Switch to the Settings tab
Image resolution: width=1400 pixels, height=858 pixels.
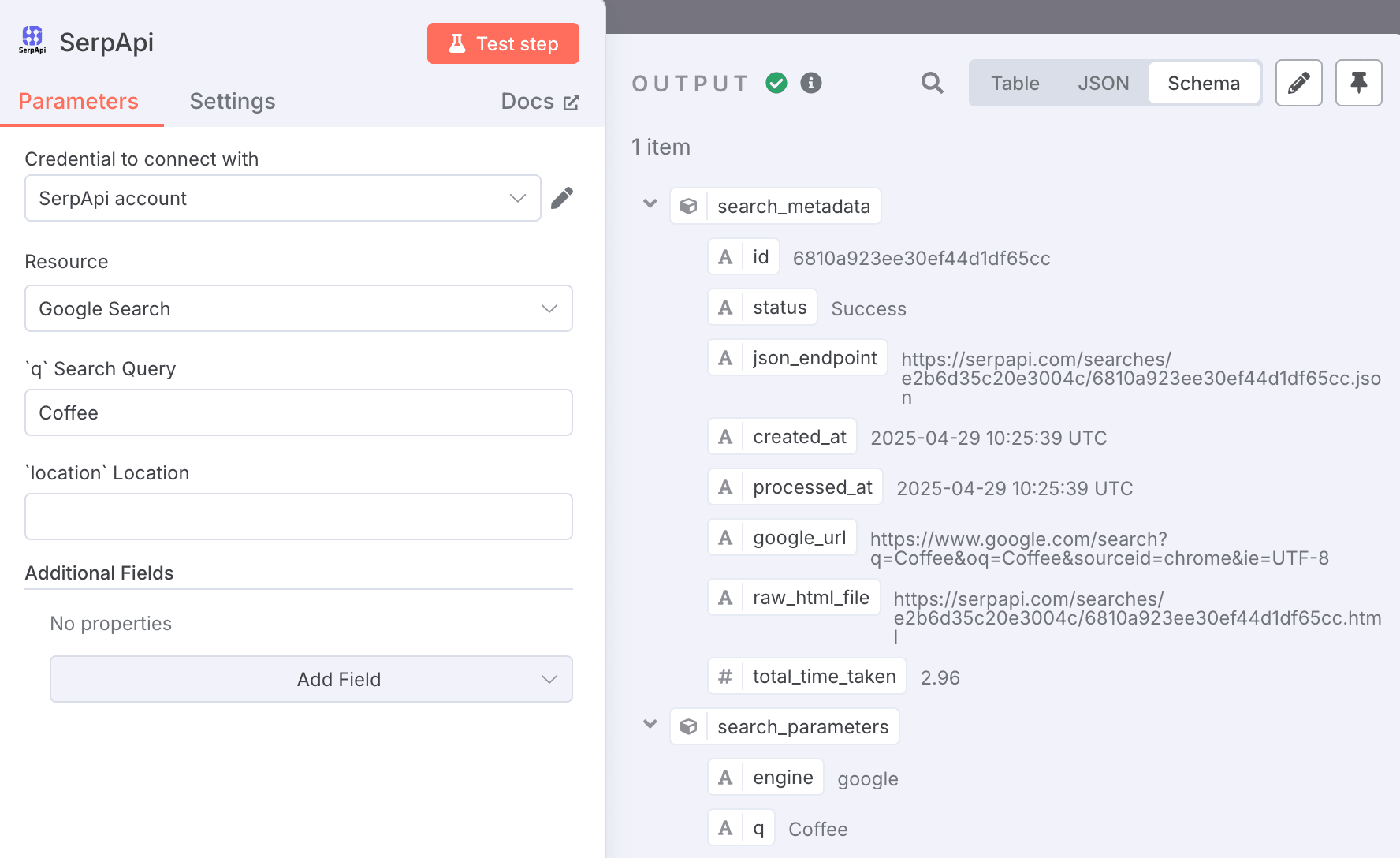tap(232, 101)
